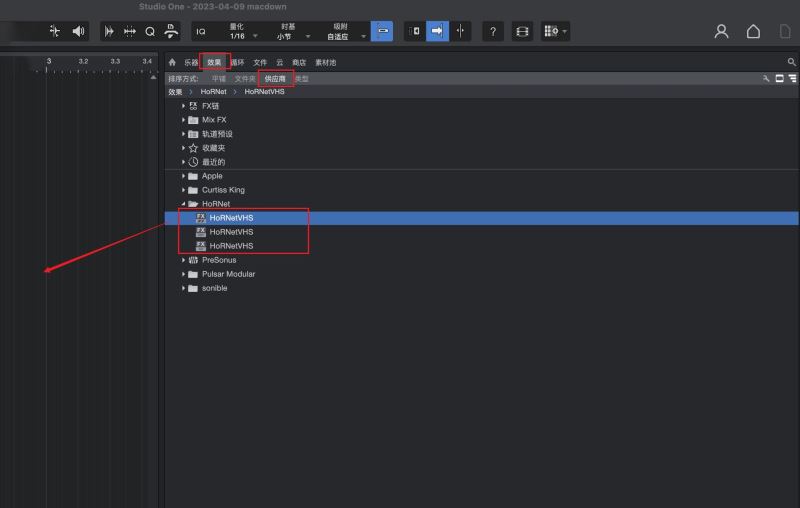The height and width of the screenshot is (508, 800).
Task: Select the split tool icon in toolbar
Action: (x=54, y=31)
